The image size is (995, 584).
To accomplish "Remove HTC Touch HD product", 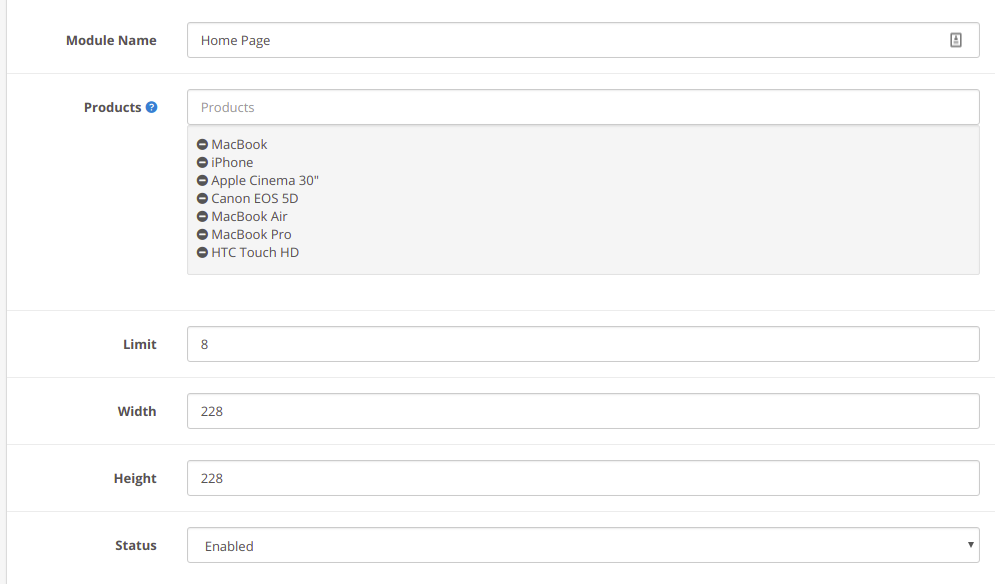I will click(202, 253).
